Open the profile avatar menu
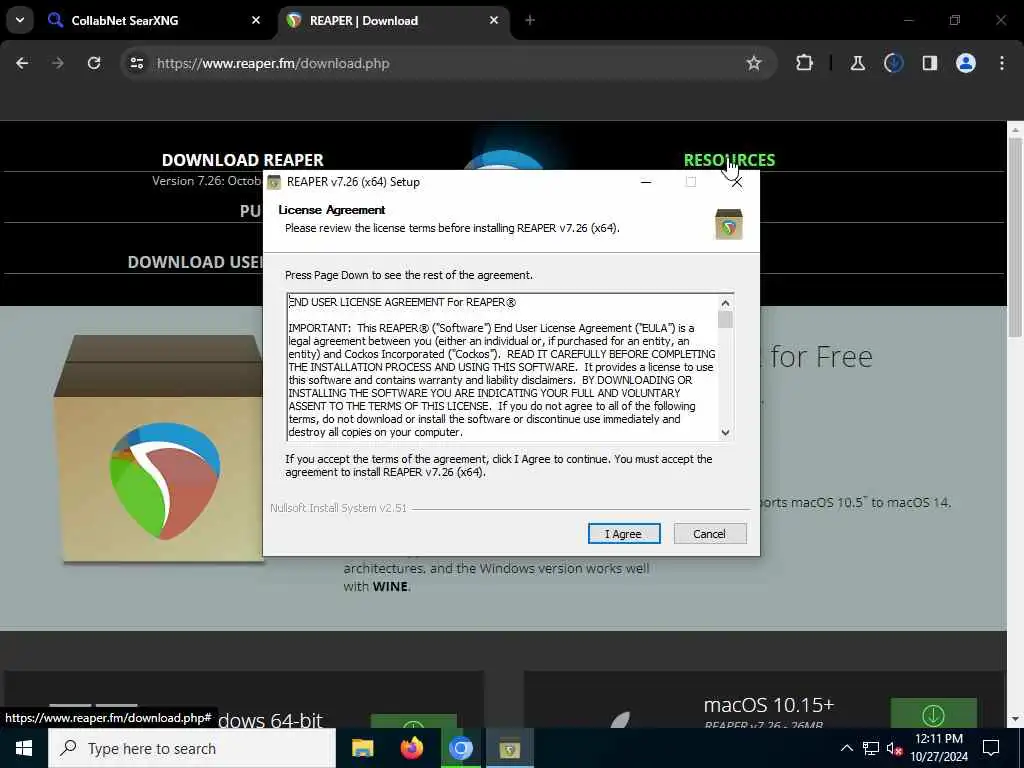The image size is (1024, 768). (x=965, y=63)
